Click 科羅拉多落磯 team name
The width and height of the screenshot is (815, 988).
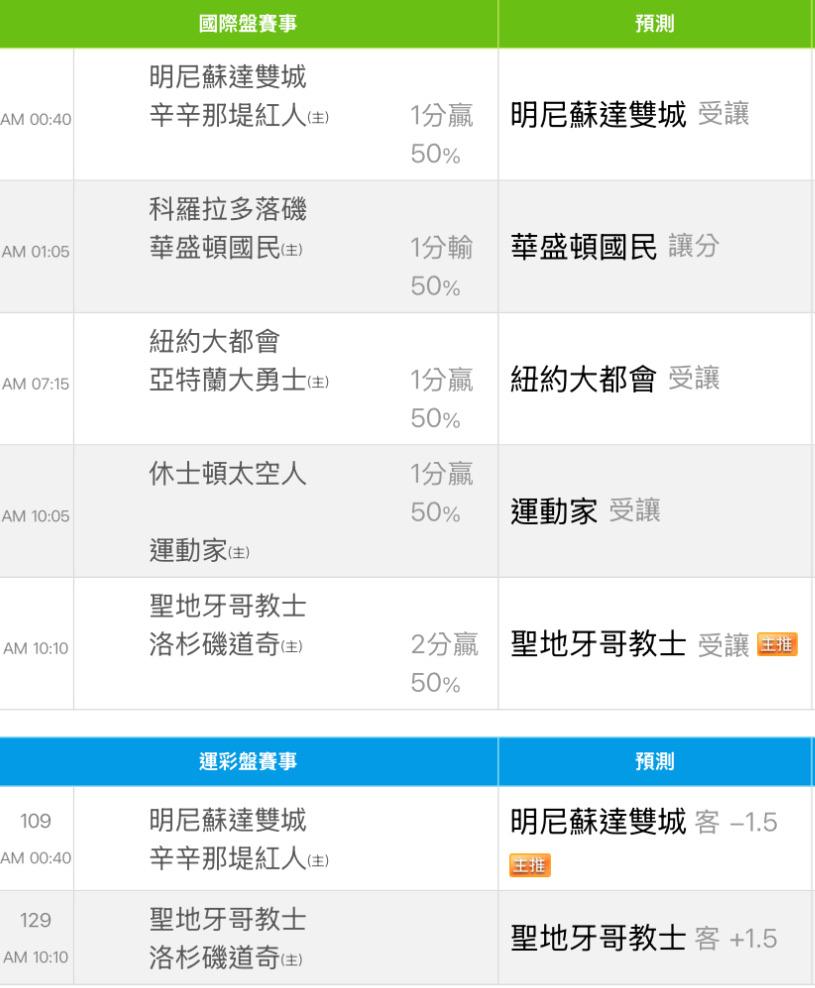coord(228,209)
